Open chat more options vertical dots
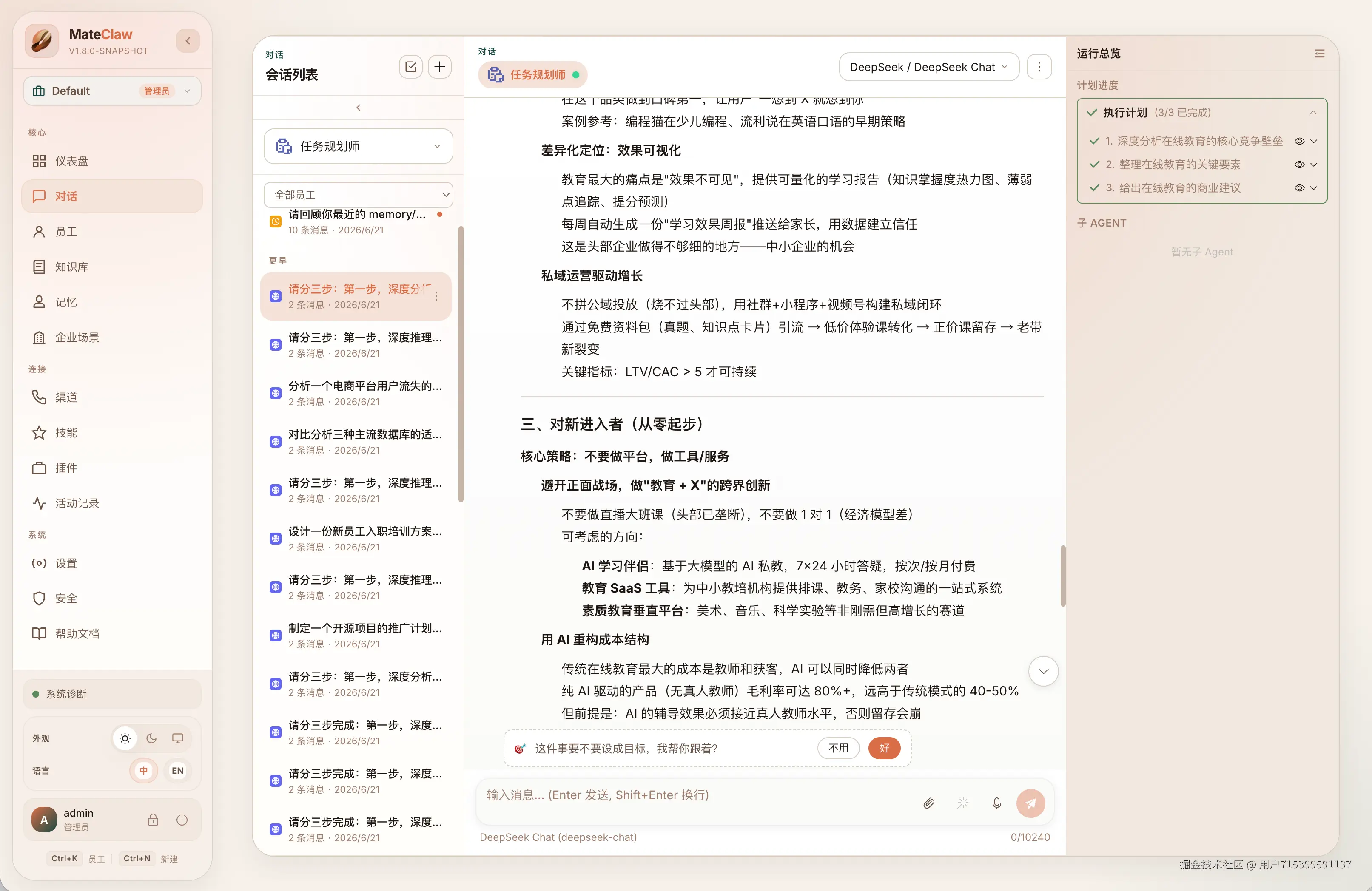 click(1039, 68)
